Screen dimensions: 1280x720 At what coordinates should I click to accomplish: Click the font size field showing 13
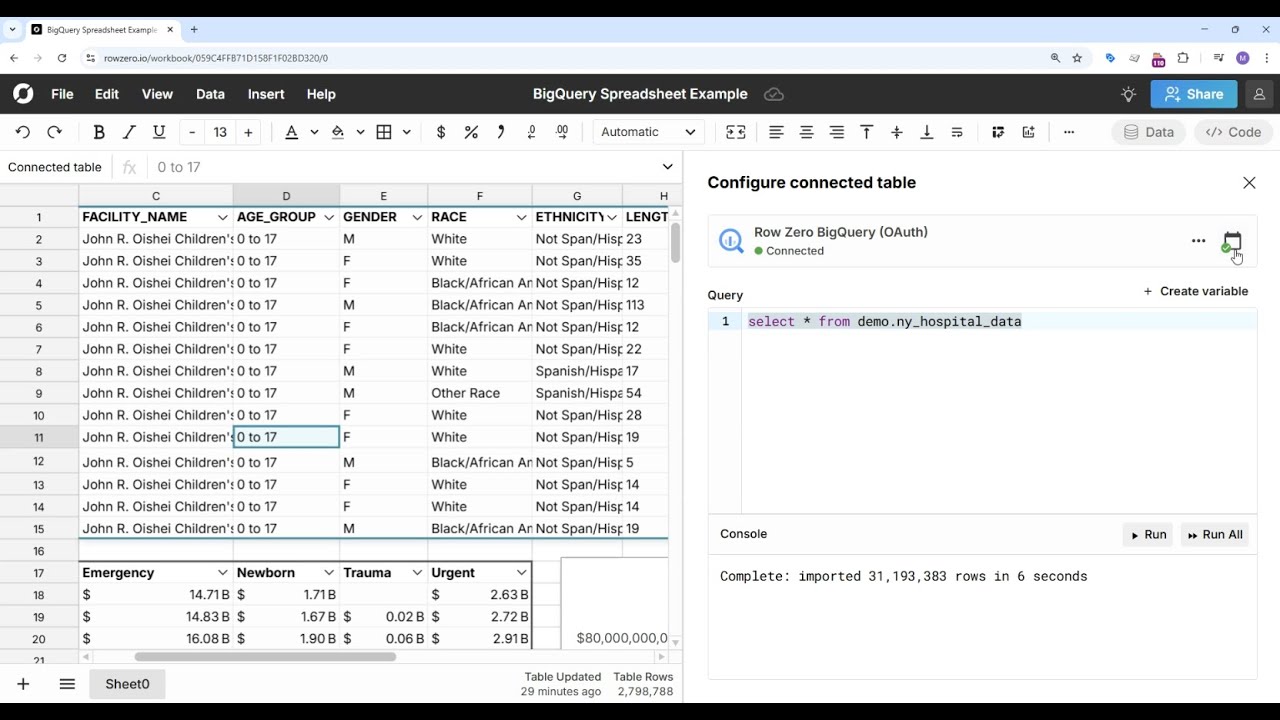pos(220,132)
